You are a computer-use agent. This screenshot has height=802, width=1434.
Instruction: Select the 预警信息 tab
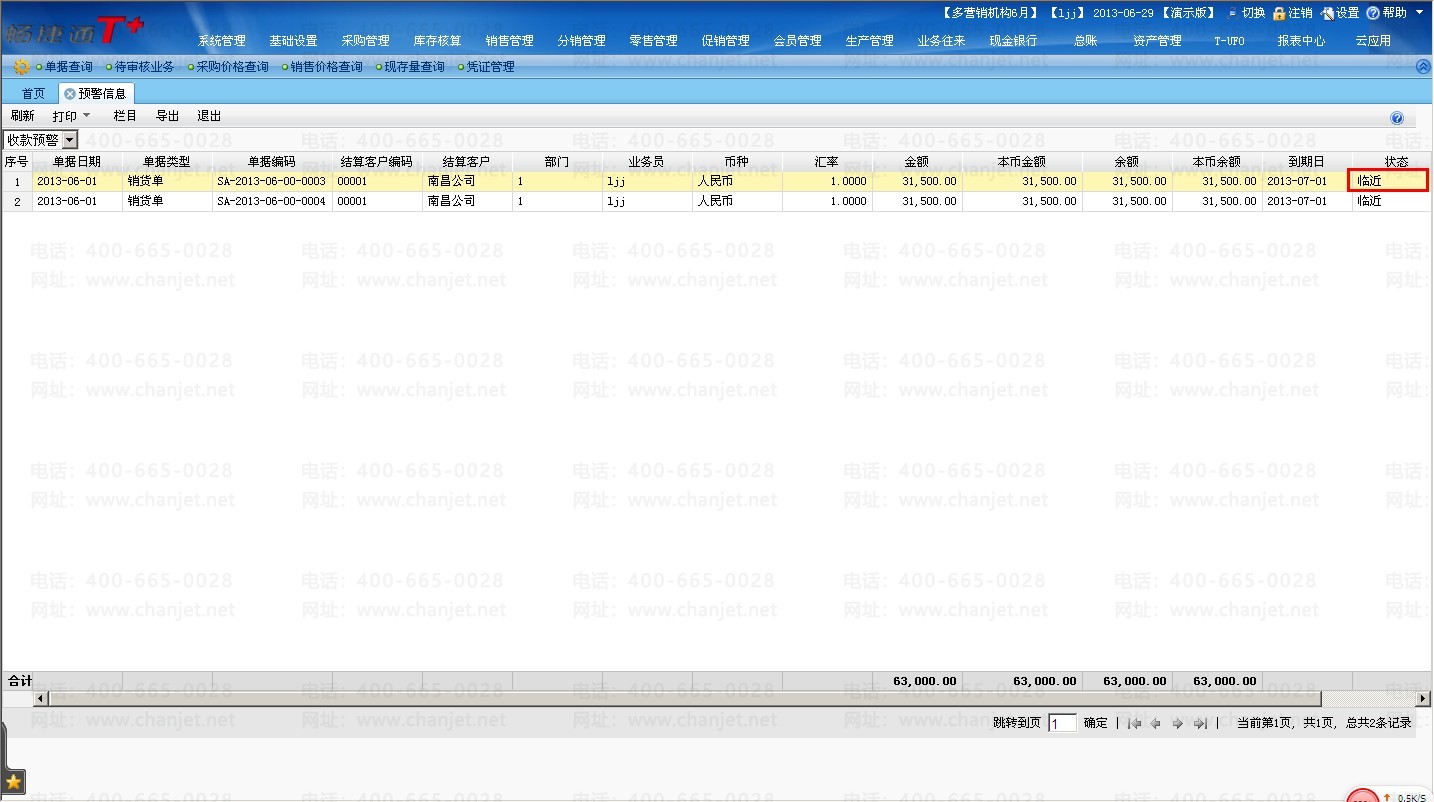[102, 94]
